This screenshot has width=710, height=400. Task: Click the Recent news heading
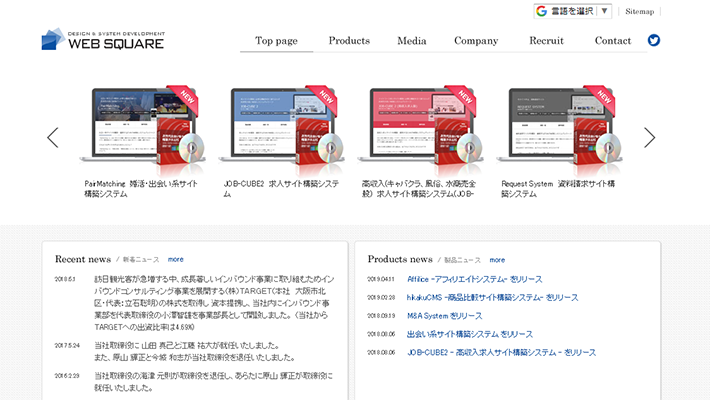click(83, 259)
